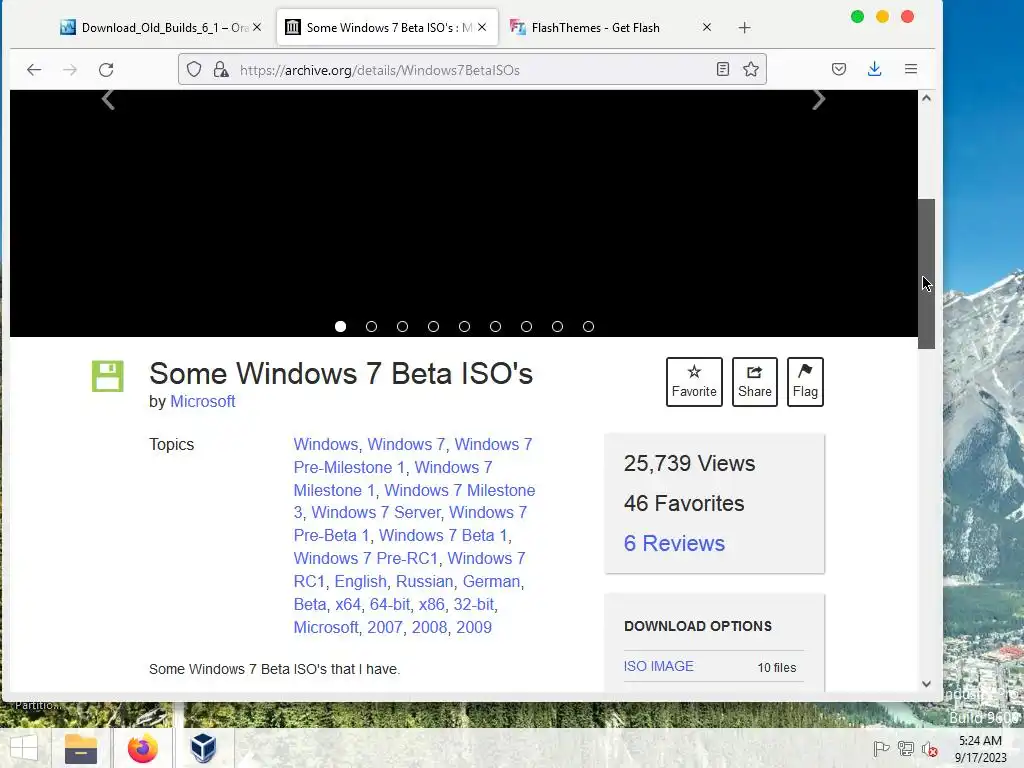Click the 10 files count text
1024x768 pixels.
[x=776, y=667]
